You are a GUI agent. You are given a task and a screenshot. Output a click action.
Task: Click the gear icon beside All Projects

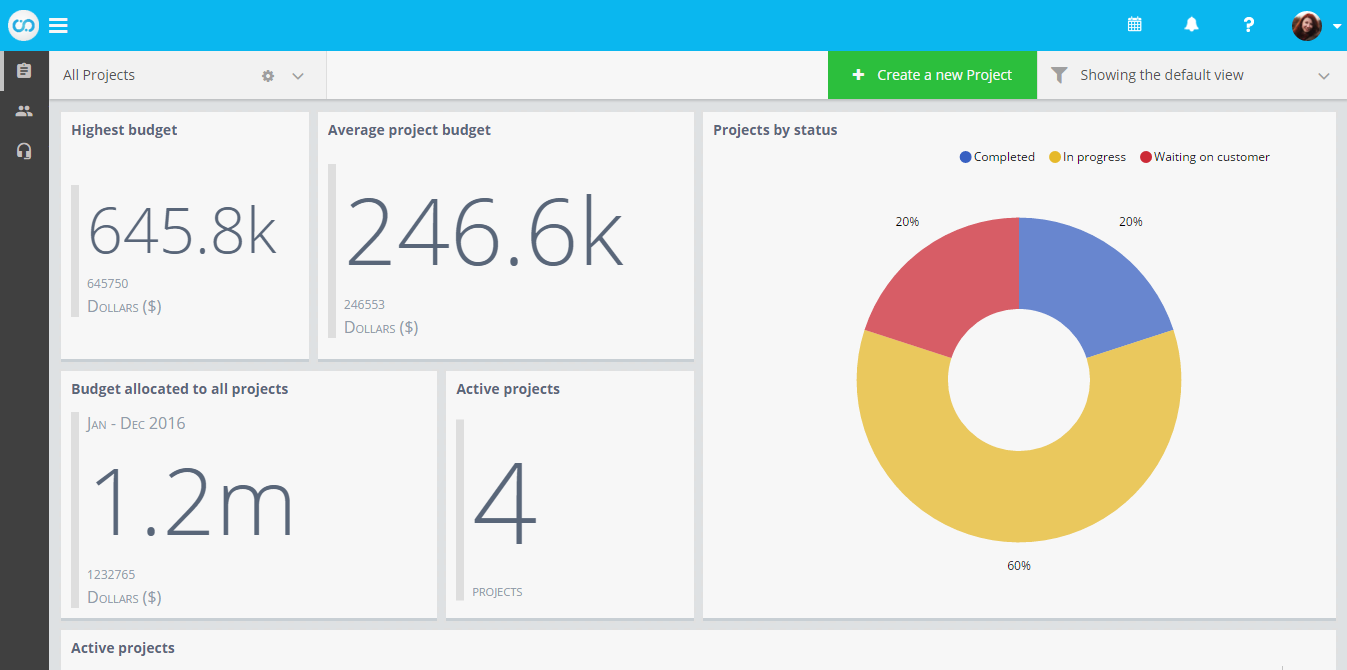tap(268, 76)
